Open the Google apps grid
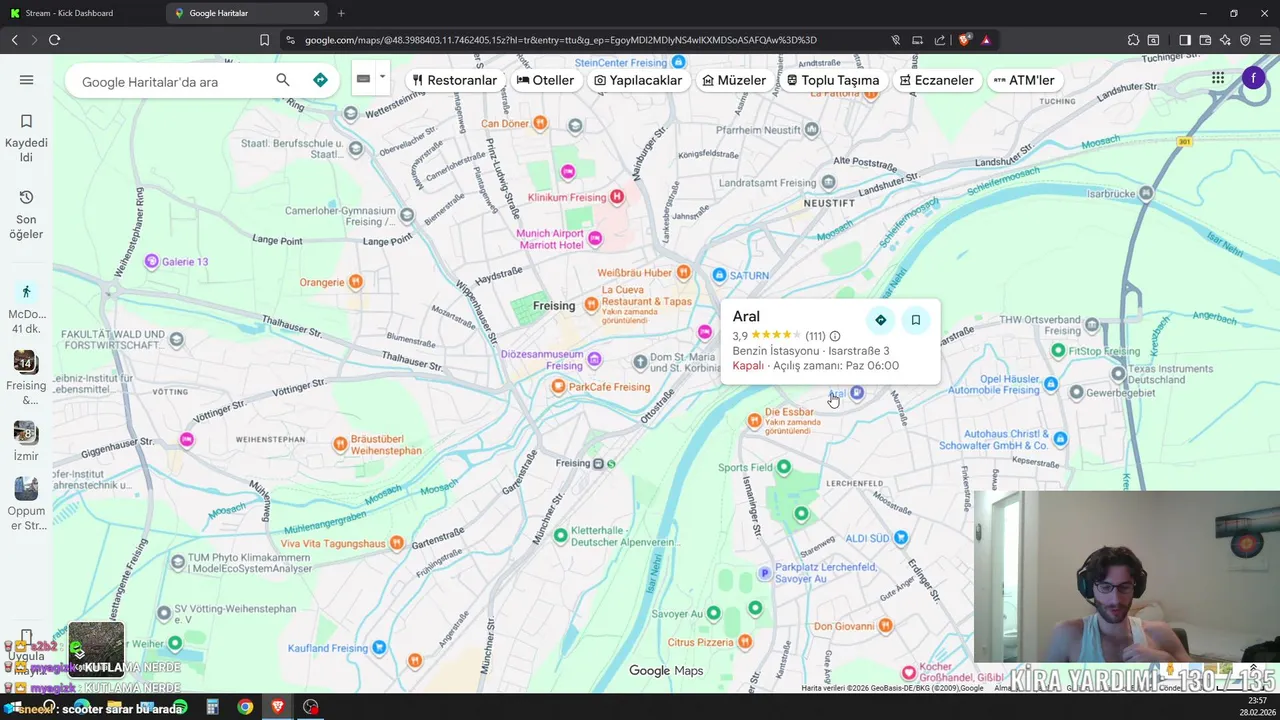 [1218, 78]
